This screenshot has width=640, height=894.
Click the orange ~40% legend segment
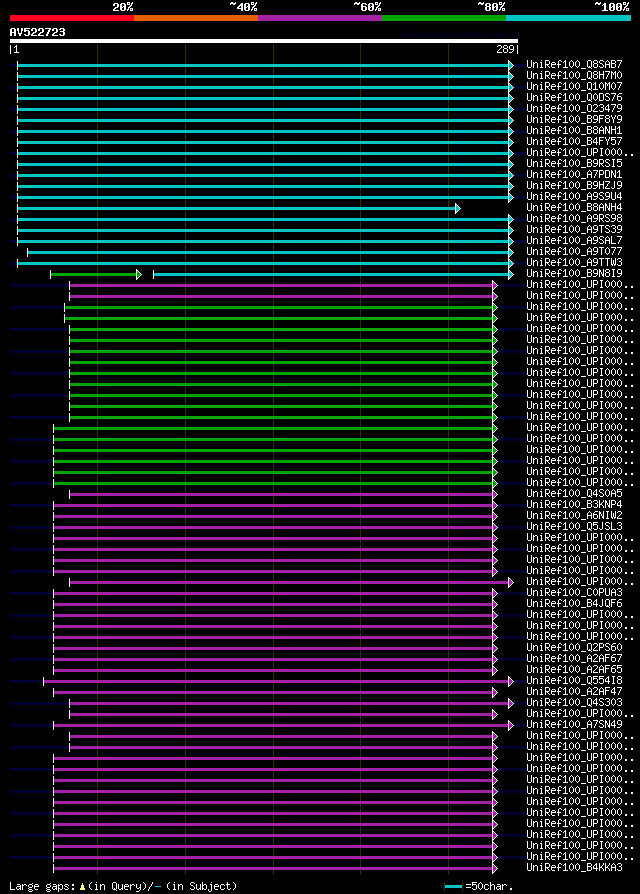(x=196, y=18)
